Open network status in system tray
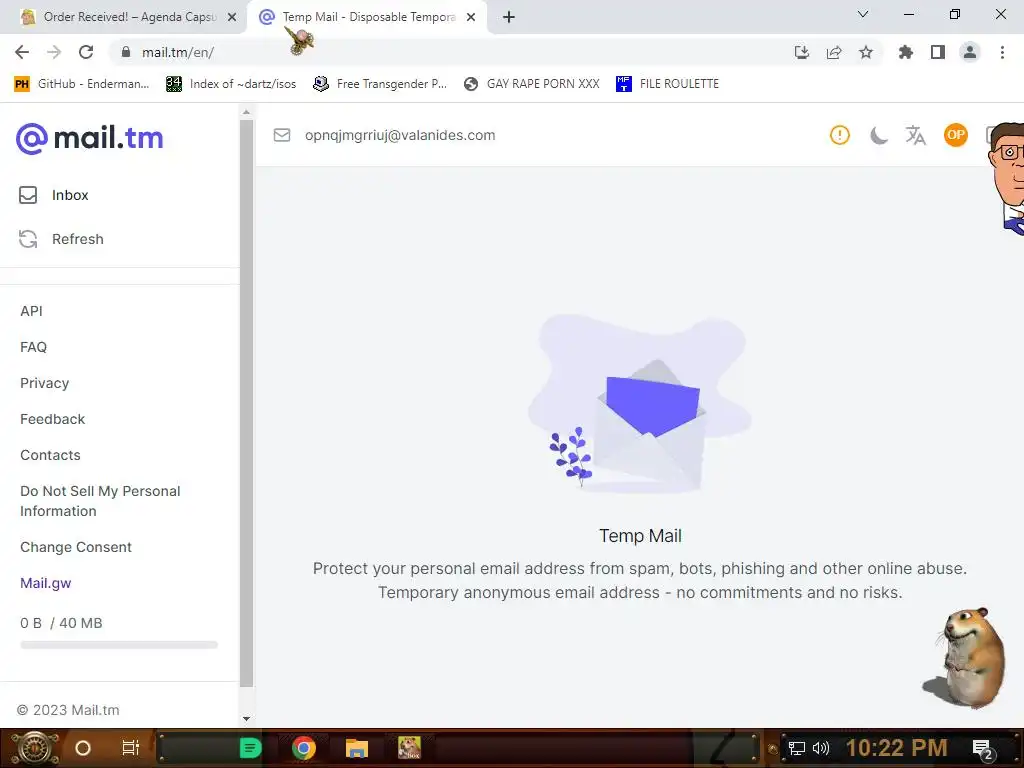This screenshot has width=1024, height=768. pos(797,748)
